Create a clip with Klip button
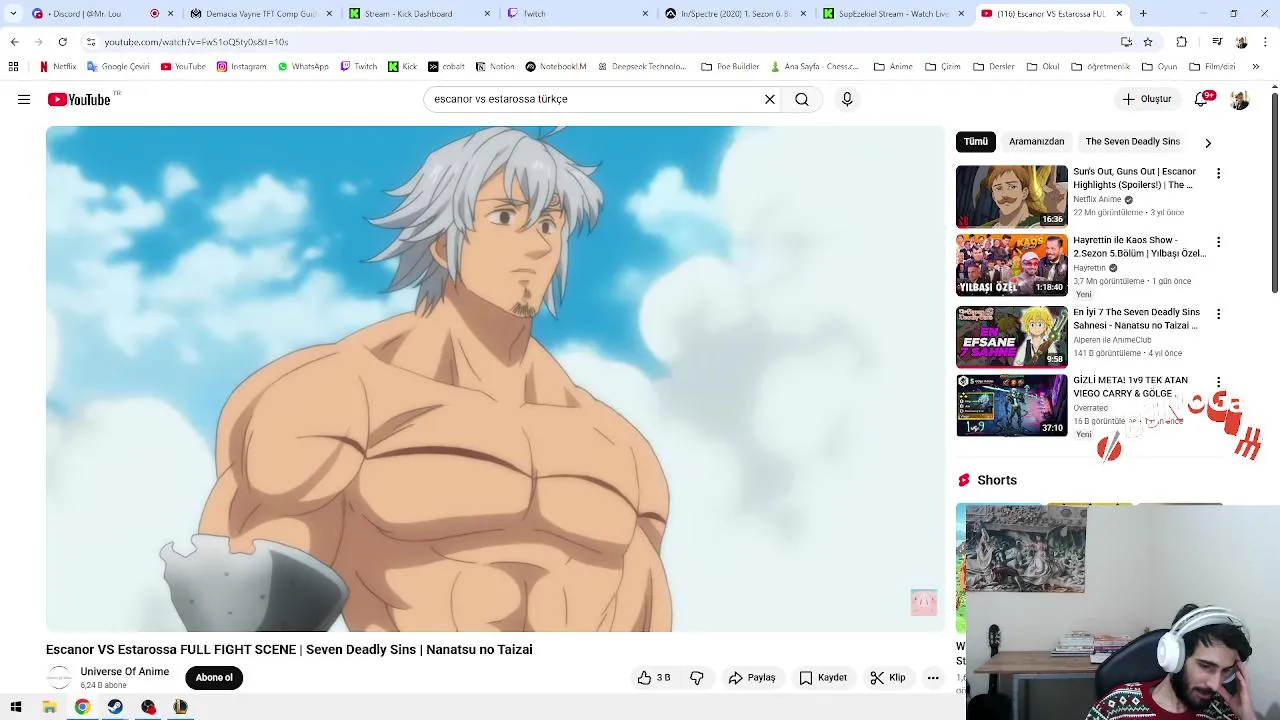Viewport: 1280px width, 720px height. (888, 678)
